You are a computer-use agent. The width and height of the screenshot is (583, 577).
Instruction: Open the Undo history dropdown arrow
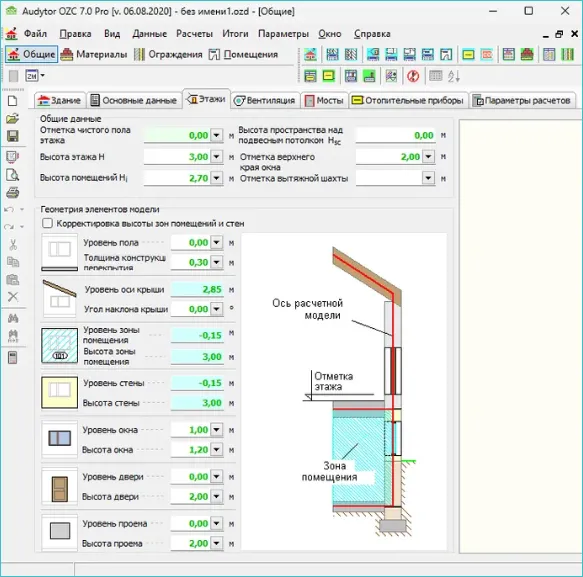point(22,210)
